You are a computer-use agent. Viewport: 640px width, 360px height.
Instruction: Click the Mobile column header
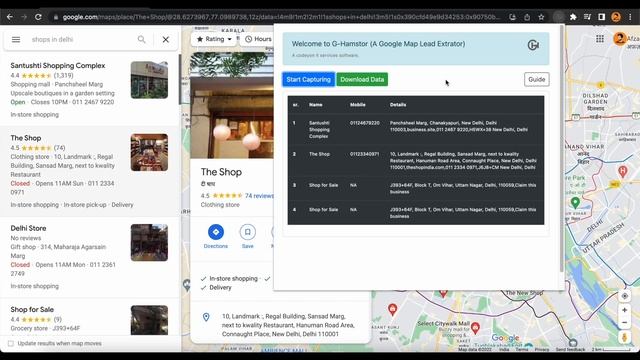pyautogui.click(x=358, y=105)
